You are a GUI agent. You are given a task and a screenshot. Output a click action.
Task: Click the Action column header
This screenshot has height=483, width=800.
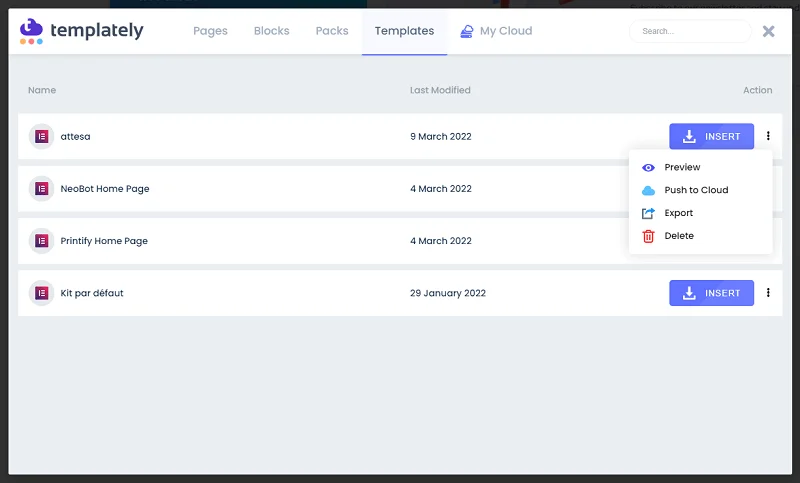click(758, 90)
